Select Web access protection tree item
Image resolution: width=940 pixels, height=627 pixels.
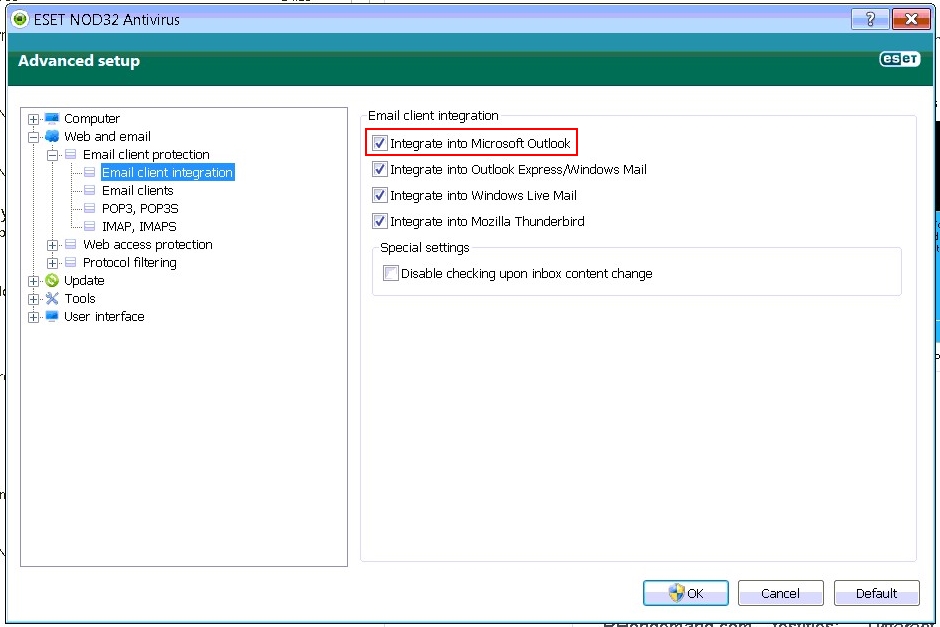point(147,244)
